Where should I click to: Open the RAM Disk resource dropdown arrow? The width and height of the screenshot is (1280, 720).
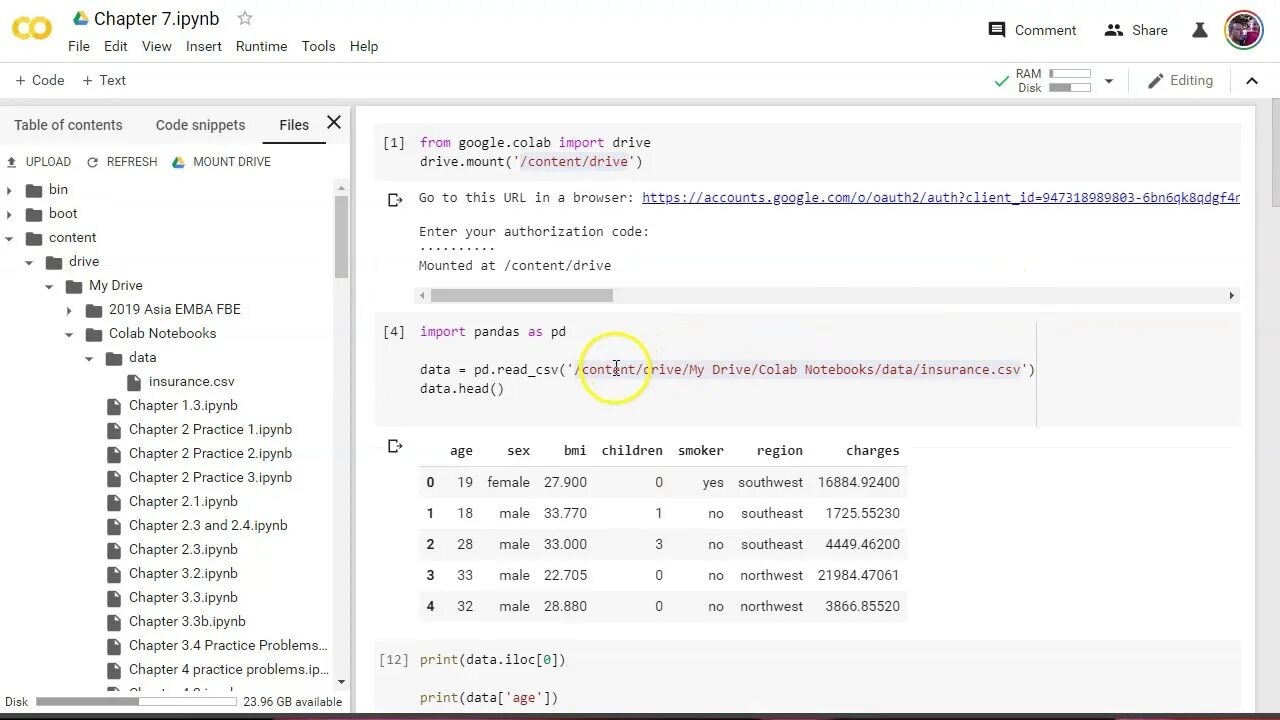click(x=1108, y=81)
